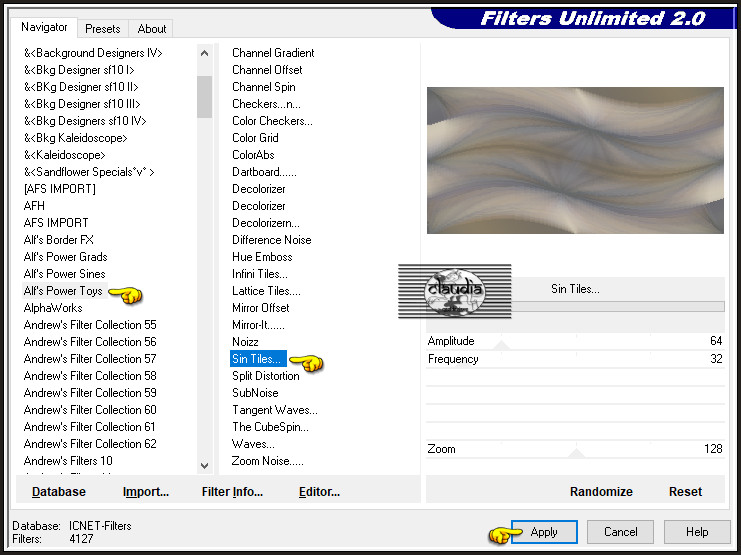Click the category list scrollbar thumb
Viewport: 741px width, 555px height.
205,96
